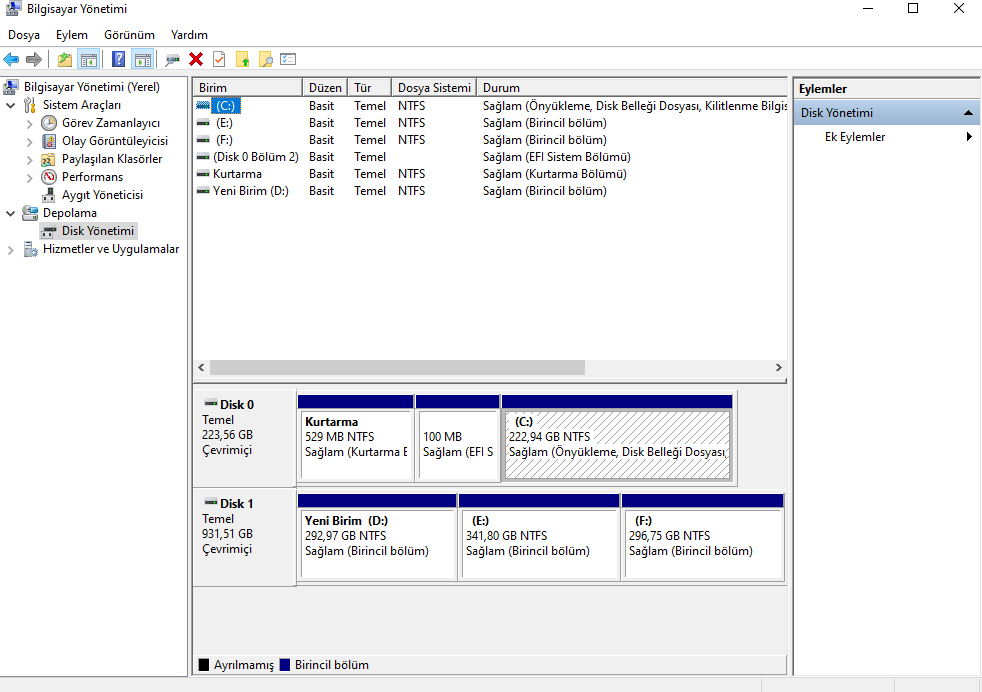Select the 100 MB EFI partition block
This screenshot has width=982, height=692.
458,438
